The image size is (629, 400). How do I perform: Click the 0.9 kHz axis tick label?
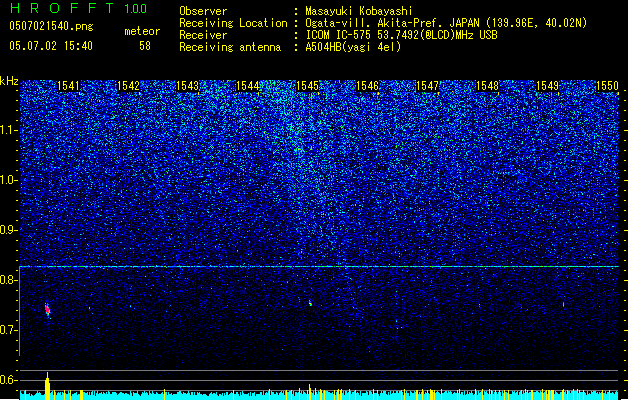click(x=9, y=230)
